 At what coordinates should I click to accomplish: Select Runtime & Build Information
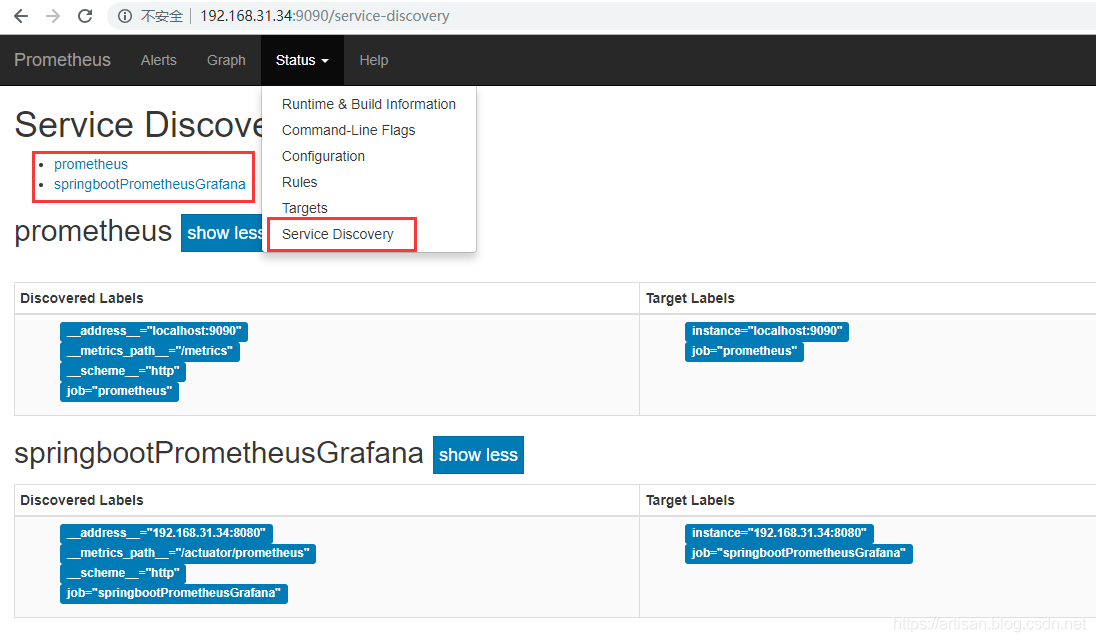pos(368,104)
